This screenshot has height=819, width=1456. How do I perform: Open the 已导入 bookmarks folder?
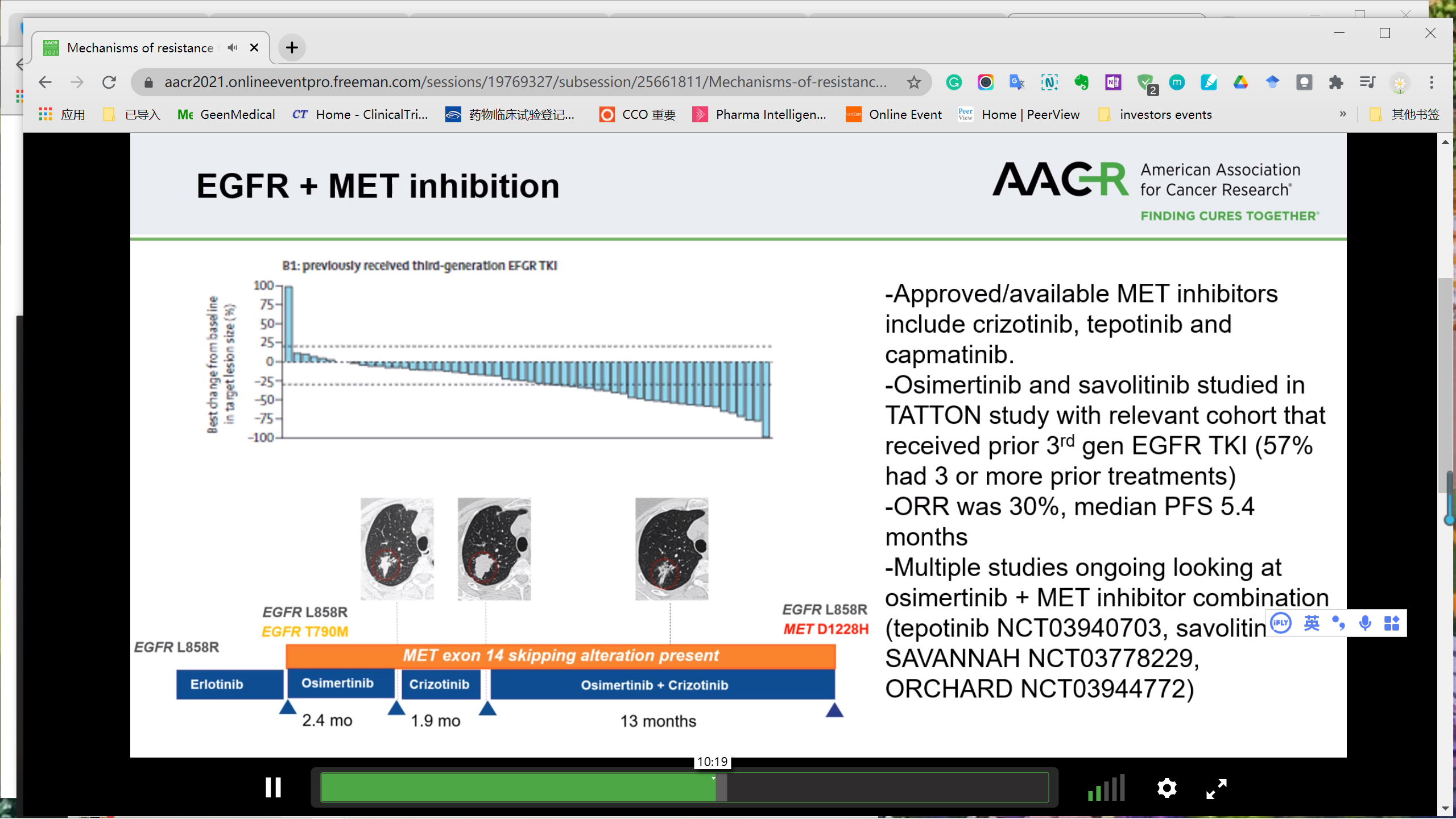pos(132,115)
